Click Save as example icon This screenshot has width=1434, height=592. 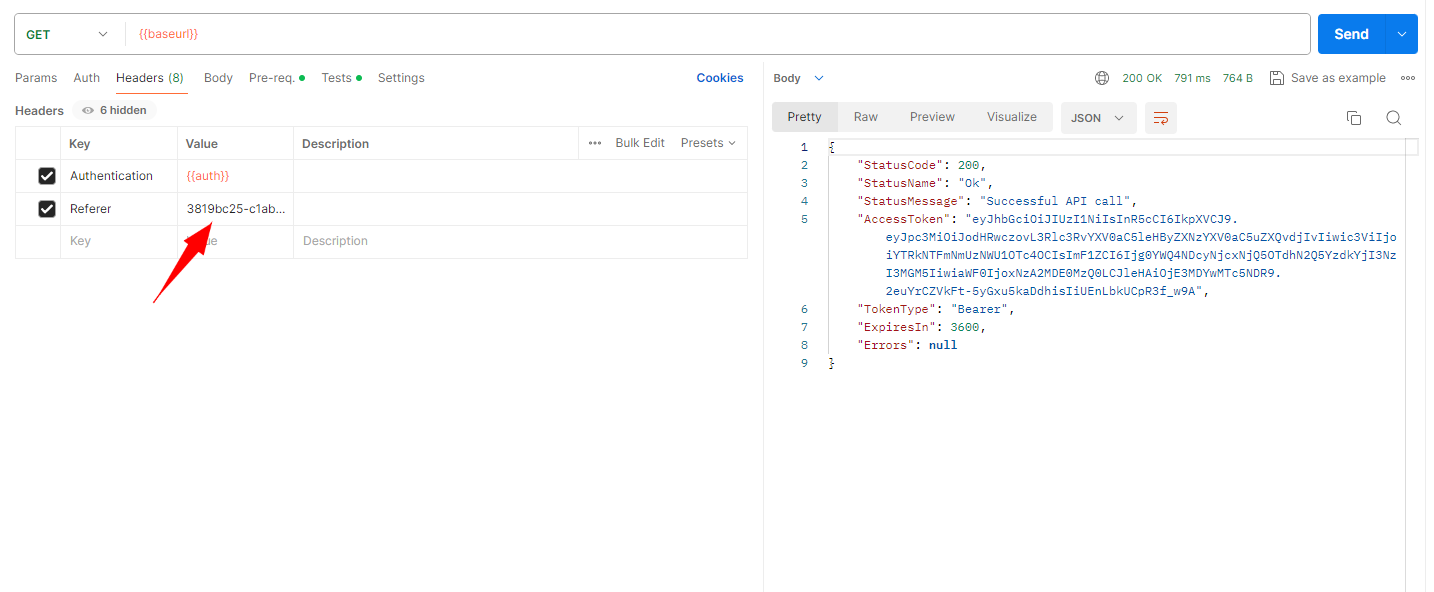[1277, 78]
